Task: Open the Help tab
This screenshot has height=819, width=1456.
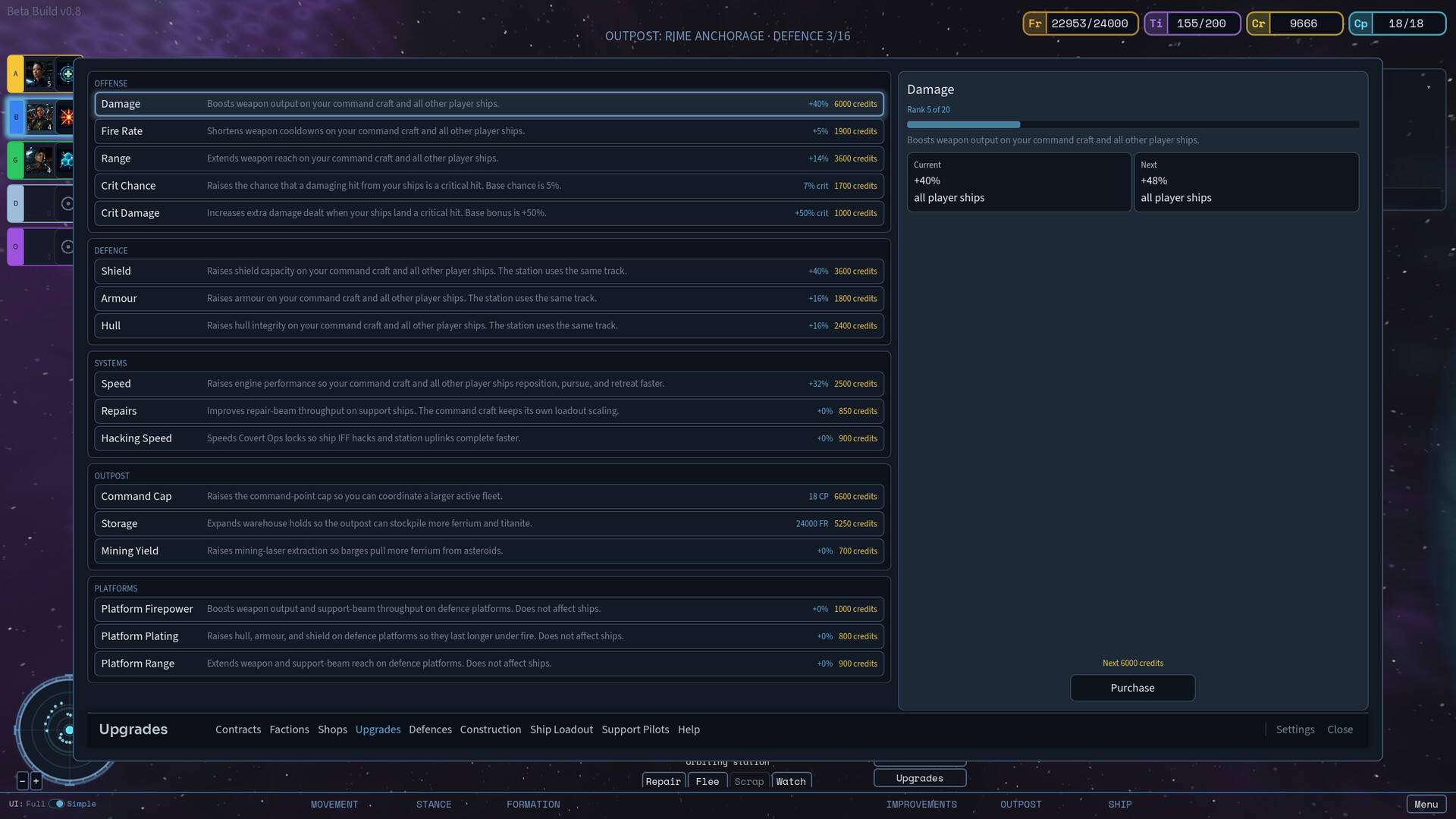Action: [689, 730]
